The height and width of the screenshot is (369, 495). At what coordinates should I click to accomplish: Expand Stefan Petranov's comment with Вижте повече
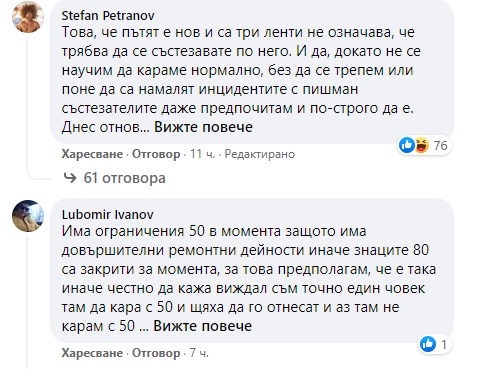(x=203, y=127)
